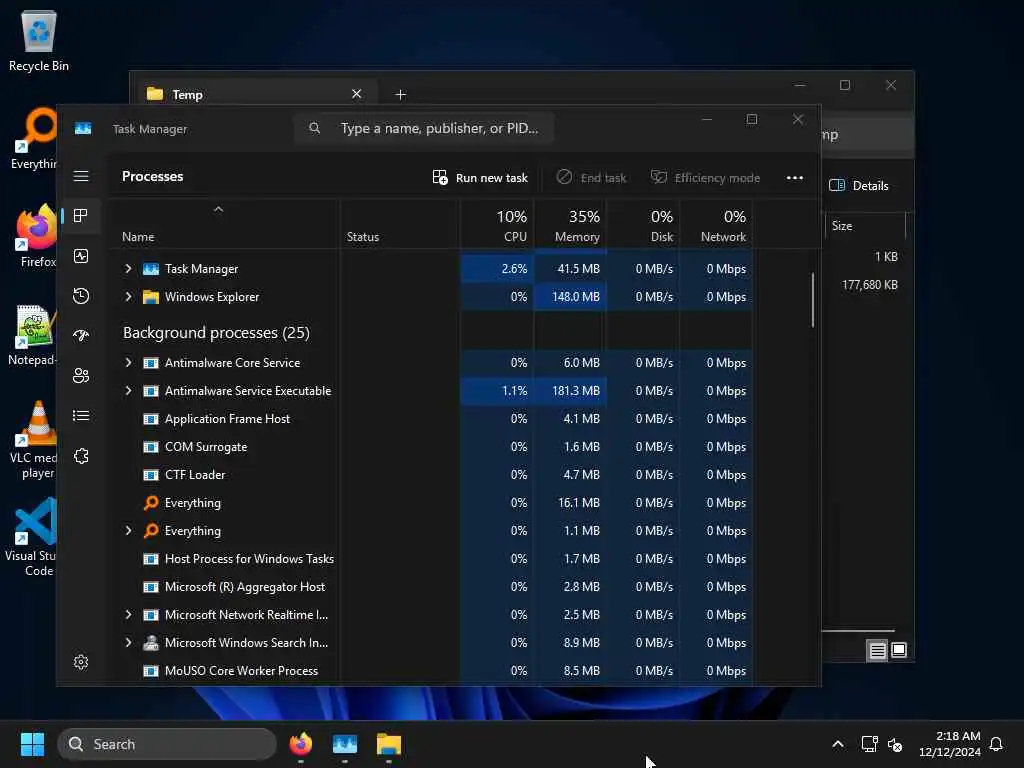Click the Efficiency mode button

705,178
